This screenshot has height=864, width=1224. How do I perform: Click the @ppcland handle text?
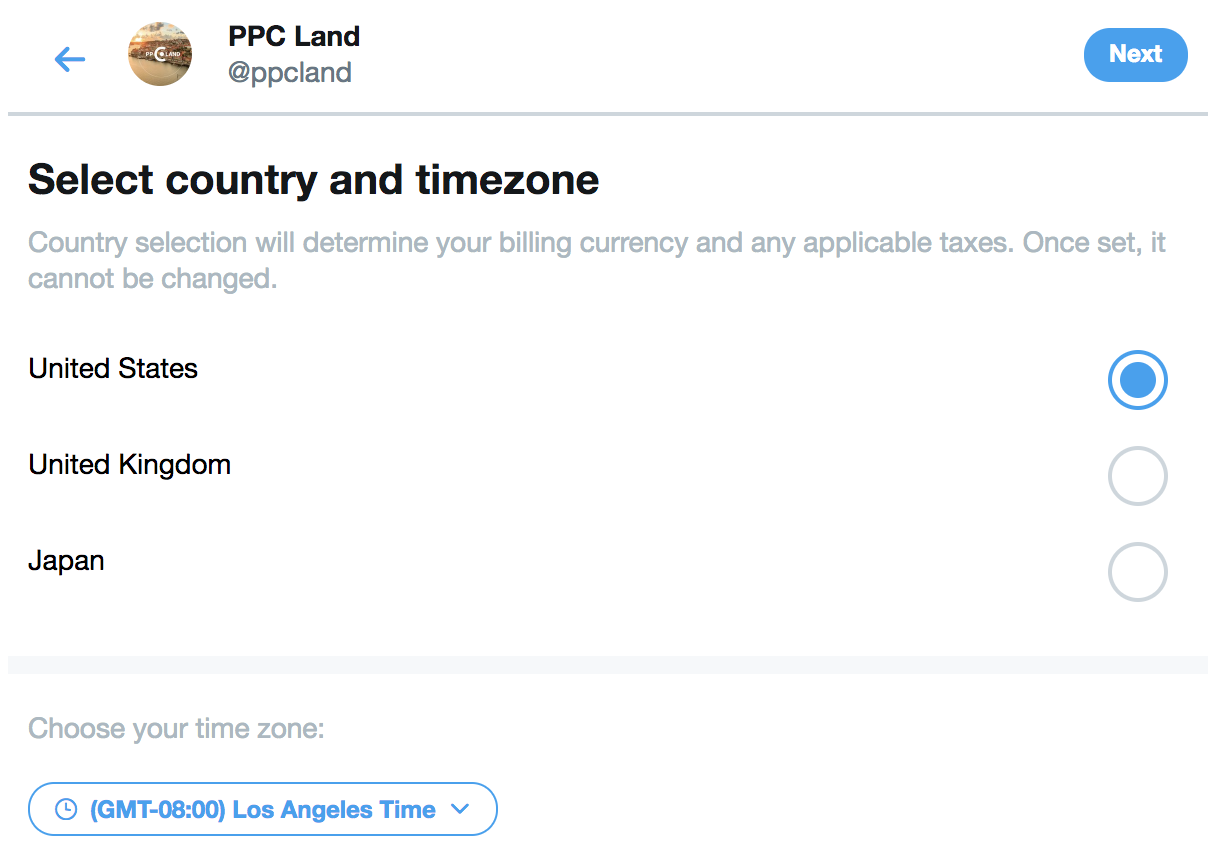290,73
